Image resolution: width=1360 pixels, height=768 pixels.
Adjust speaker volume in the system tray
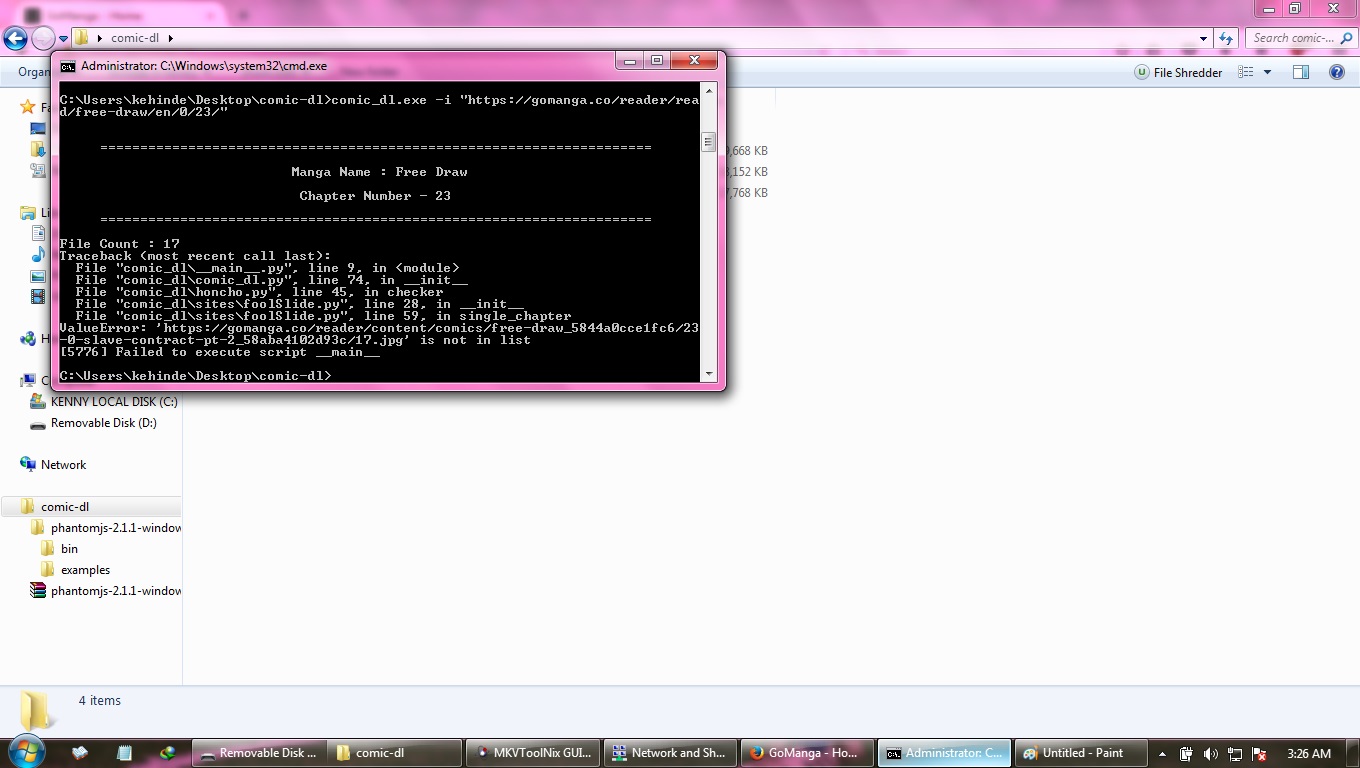click(1211, 753)
